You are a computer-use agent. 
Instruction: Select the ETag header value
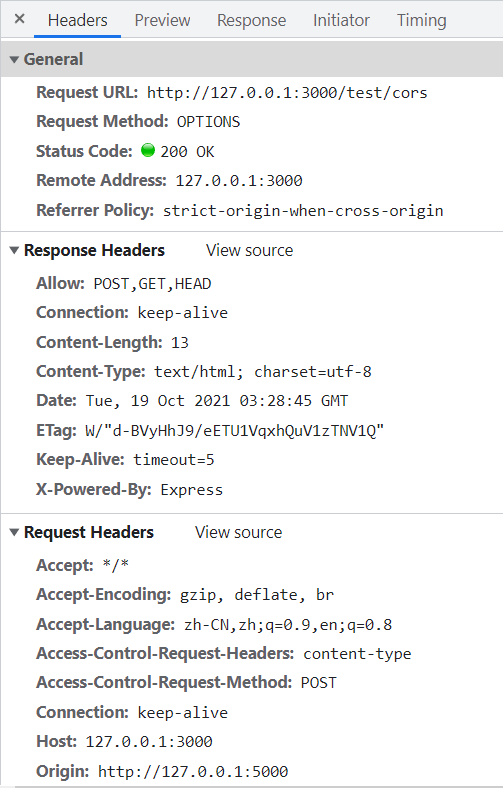point(235,431)
